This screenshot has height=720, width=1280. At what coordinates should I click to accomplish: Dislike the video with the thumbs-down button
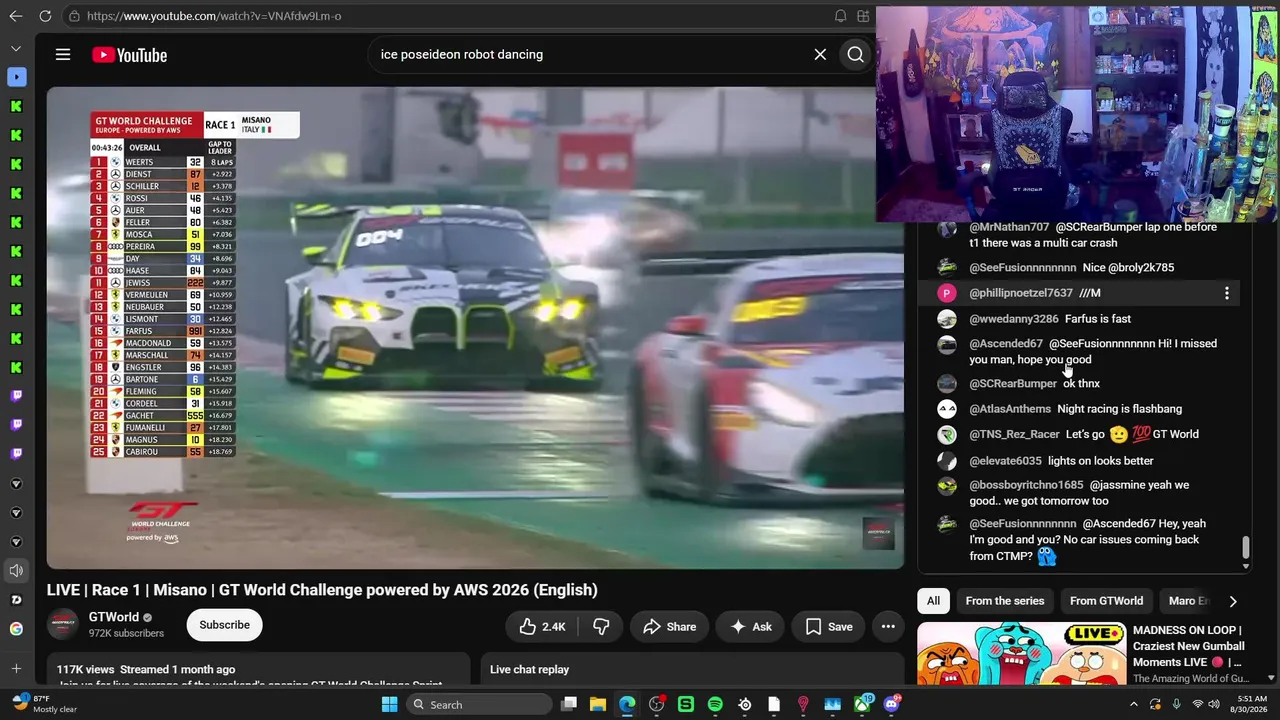602,627
